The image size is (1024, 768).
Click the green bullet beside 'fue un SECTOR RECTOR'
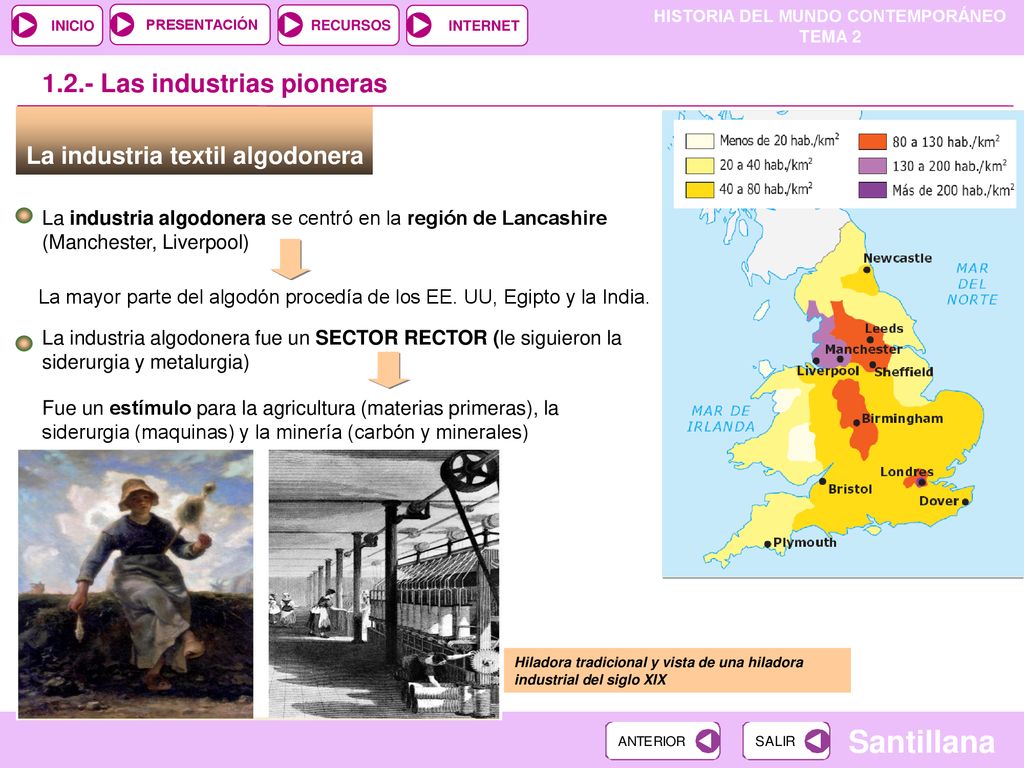pyautogui.click(x=24, y=343)
